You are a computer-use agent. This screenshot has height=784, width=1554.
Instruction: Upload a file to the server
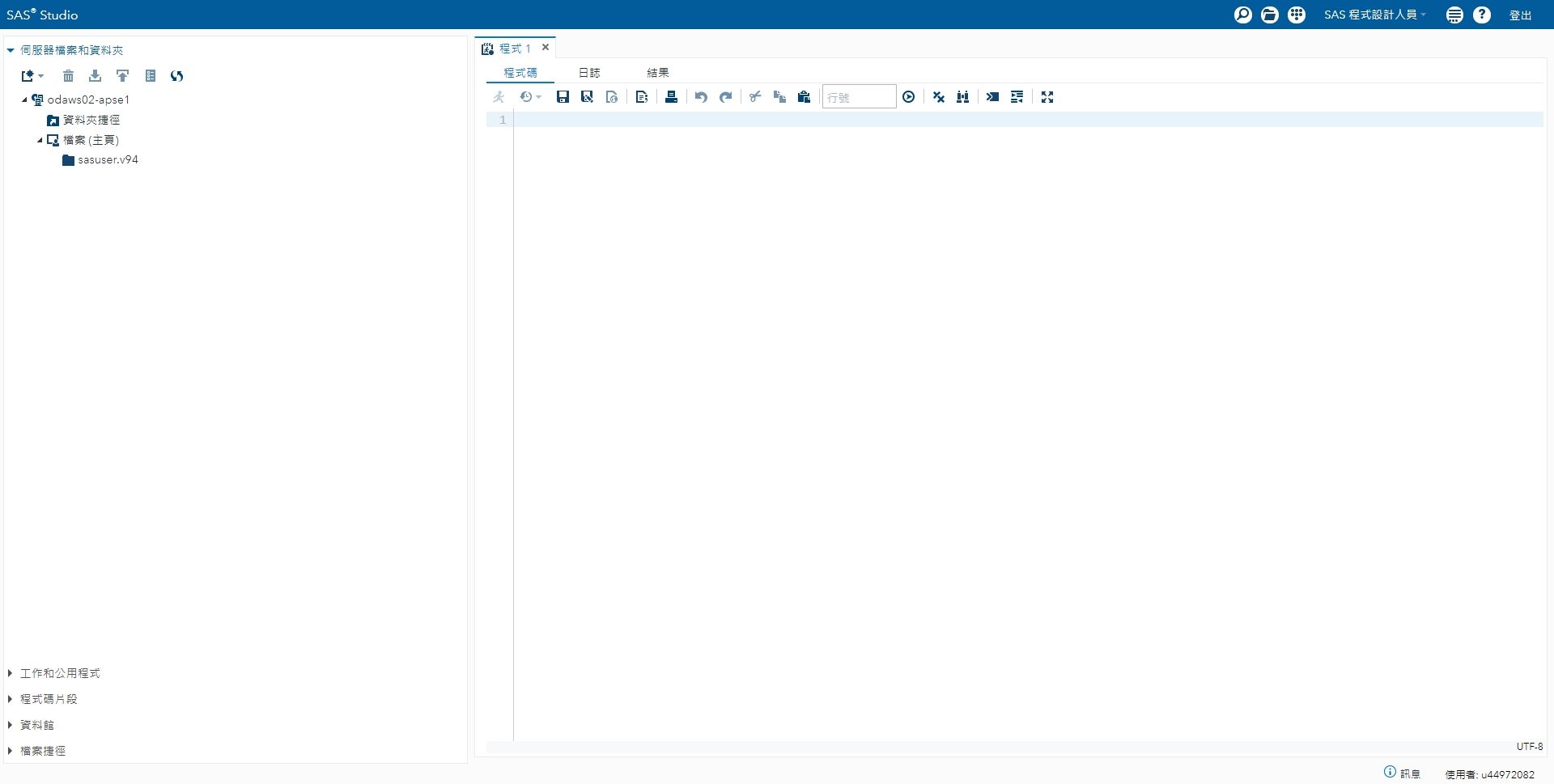[x=122, y=76]
